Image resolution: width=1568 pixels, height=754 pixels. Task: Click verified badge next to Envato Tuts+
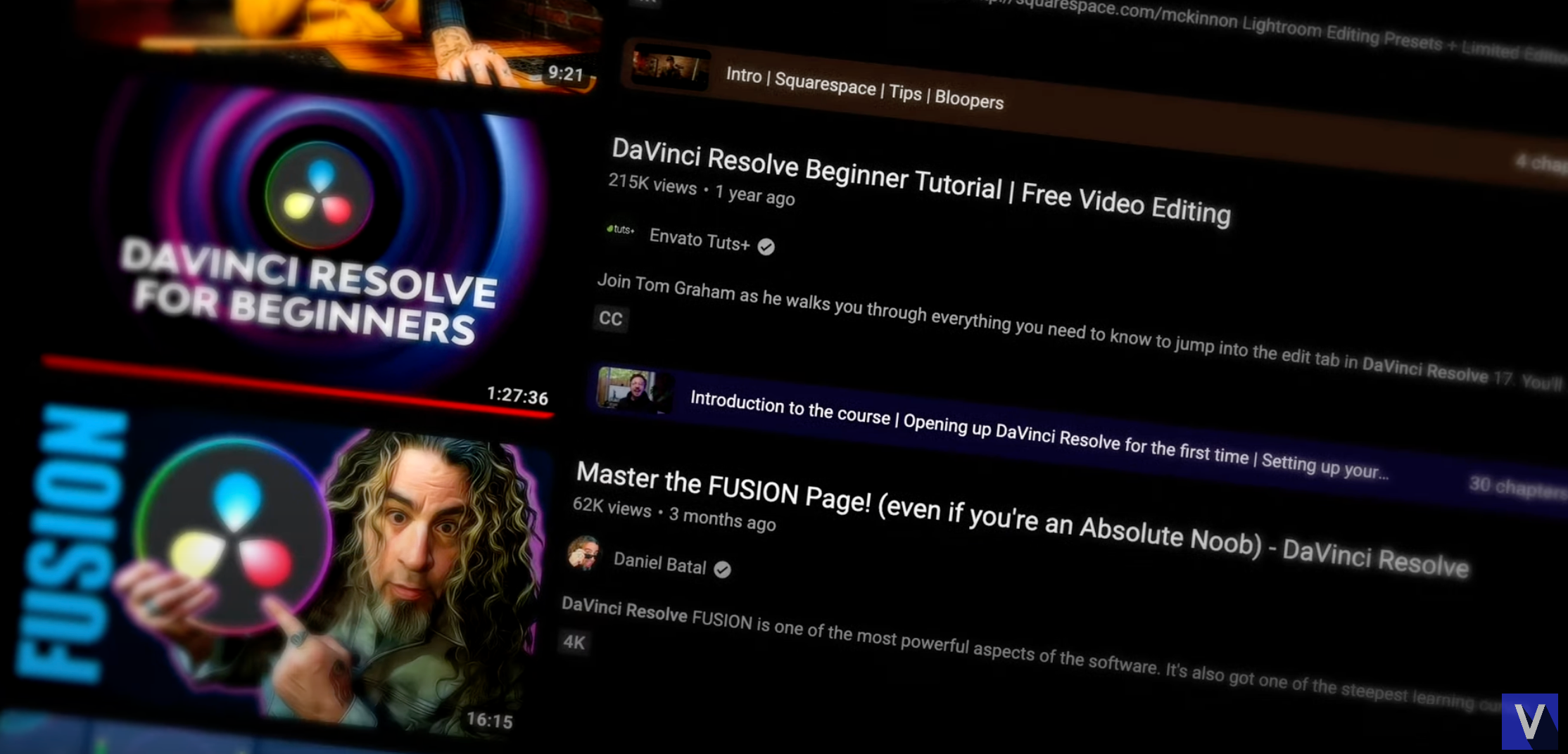click(766, 247)
